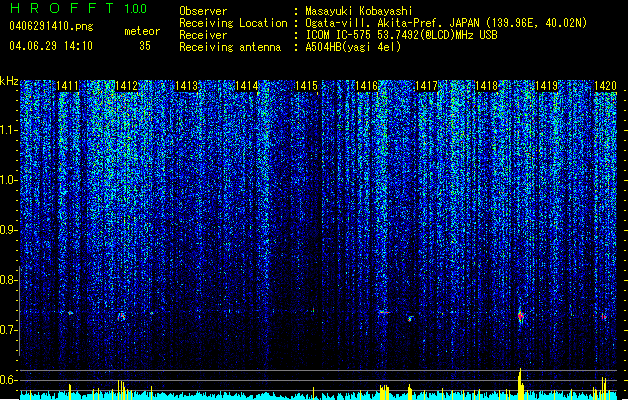Select the filename 0406291410.png

pos(51,27)
